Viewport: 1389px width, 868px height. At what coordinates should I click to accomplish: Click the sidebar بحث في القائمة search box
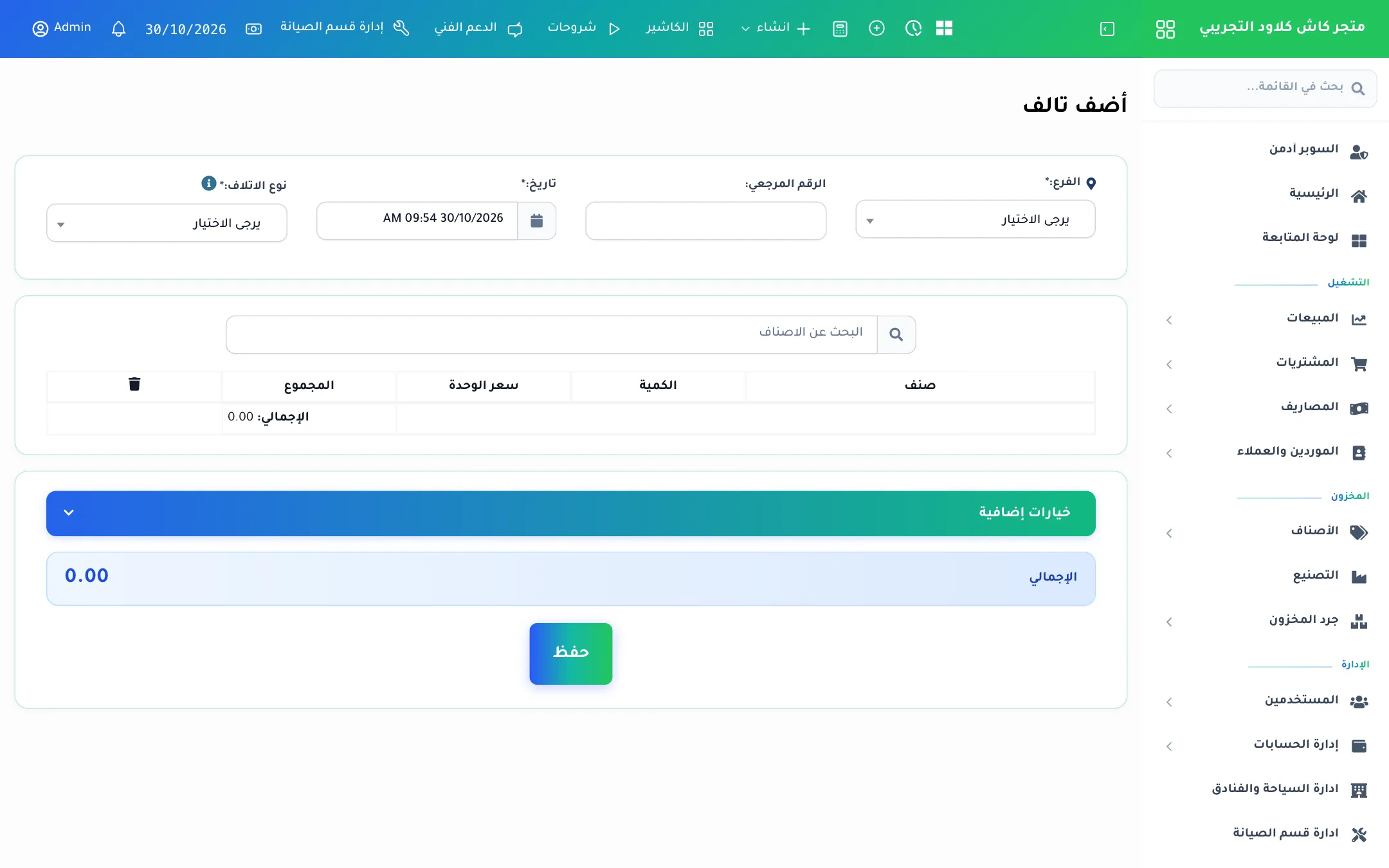tap(1265, 89)
